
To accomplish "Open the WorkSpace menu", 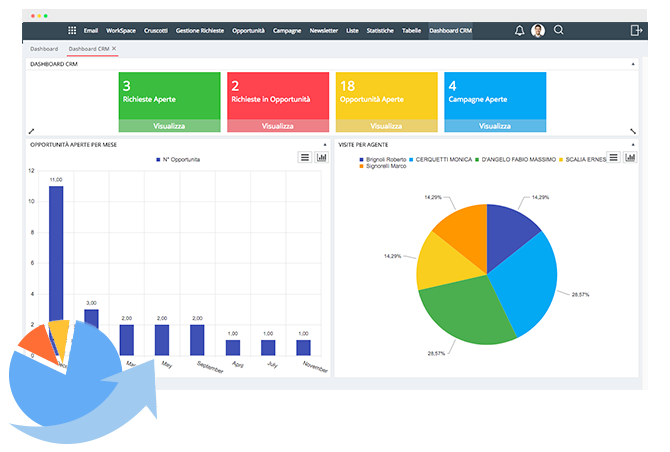I will point(121,30).
